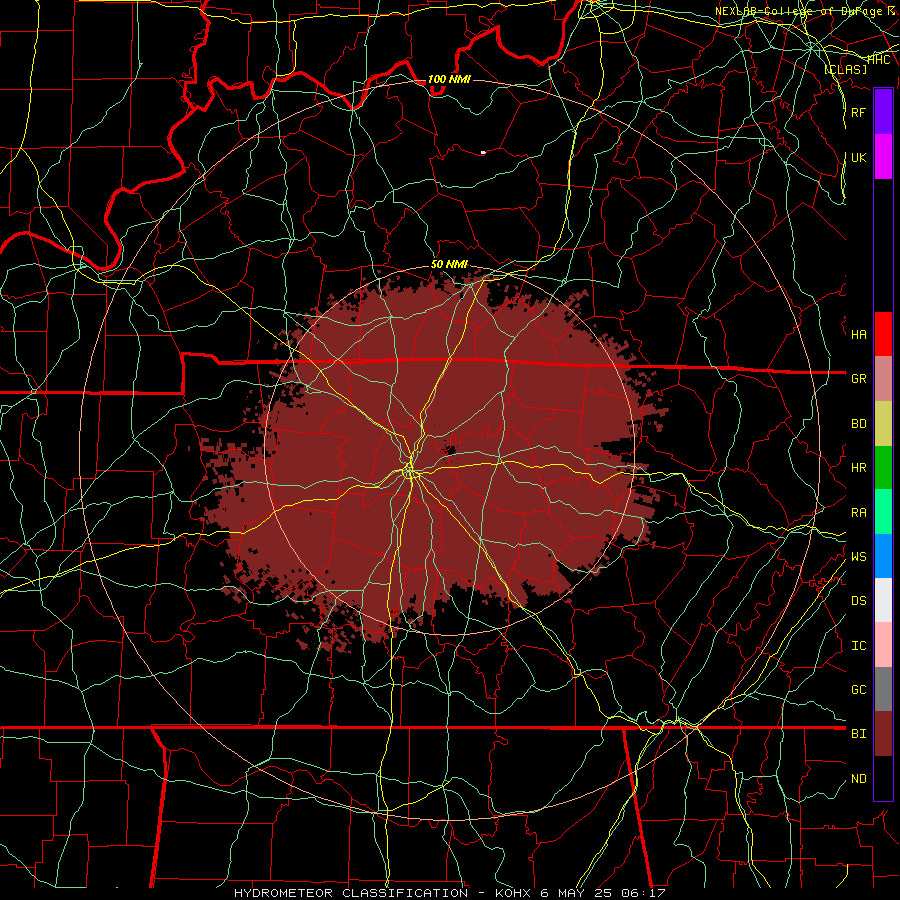This screenshot has height=900, width=900.
Task: Click the DS white legend swatch
Action: tap(883, 600)
